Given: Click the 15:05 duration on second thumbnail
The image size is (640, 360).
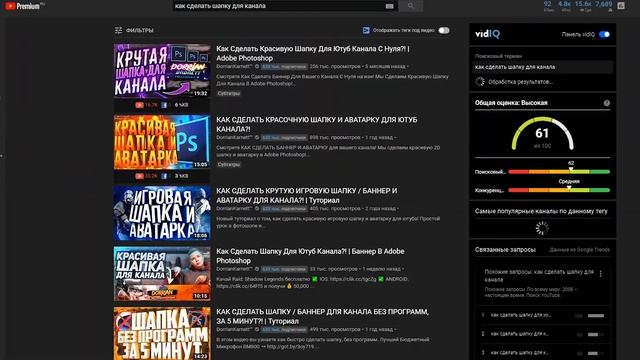Looking at the screenshot, I should point(200,164).
